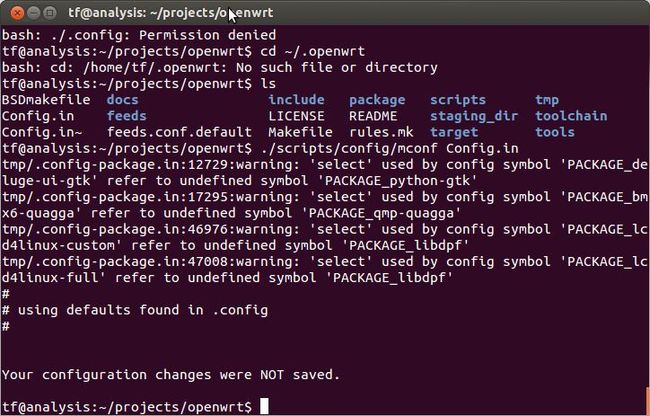This screenshot has height=416, width=650.
Task: Click the 'feeds.conf.default' file name
Action: (x=179, y=132)
